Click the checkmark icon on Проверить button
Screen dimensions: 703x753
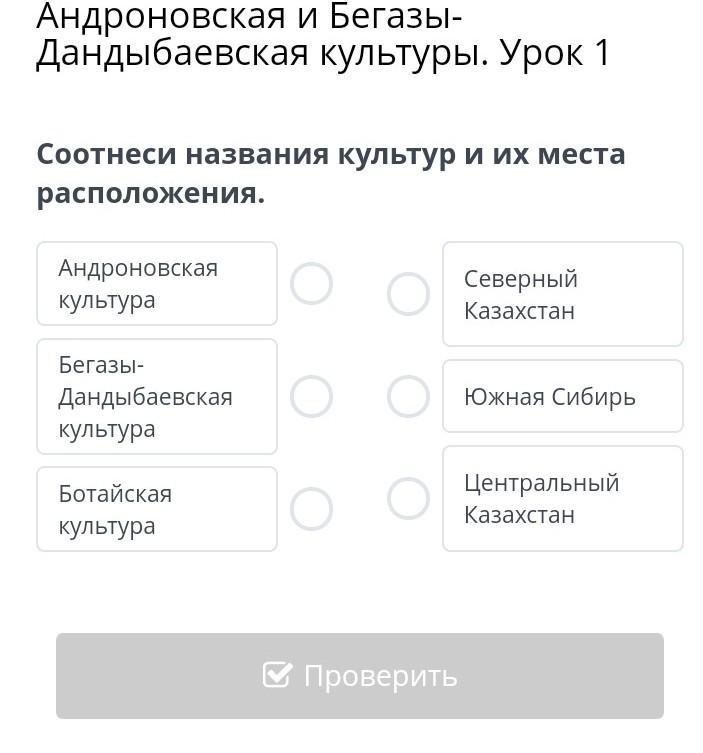(277, 675)
